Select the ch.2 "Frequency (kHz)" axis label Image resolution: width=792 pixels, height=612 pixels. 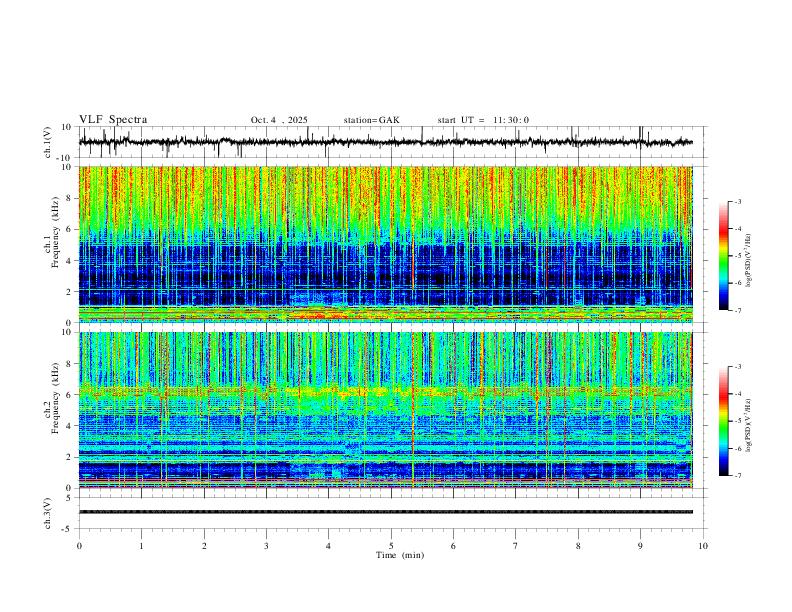pos(55,398)
